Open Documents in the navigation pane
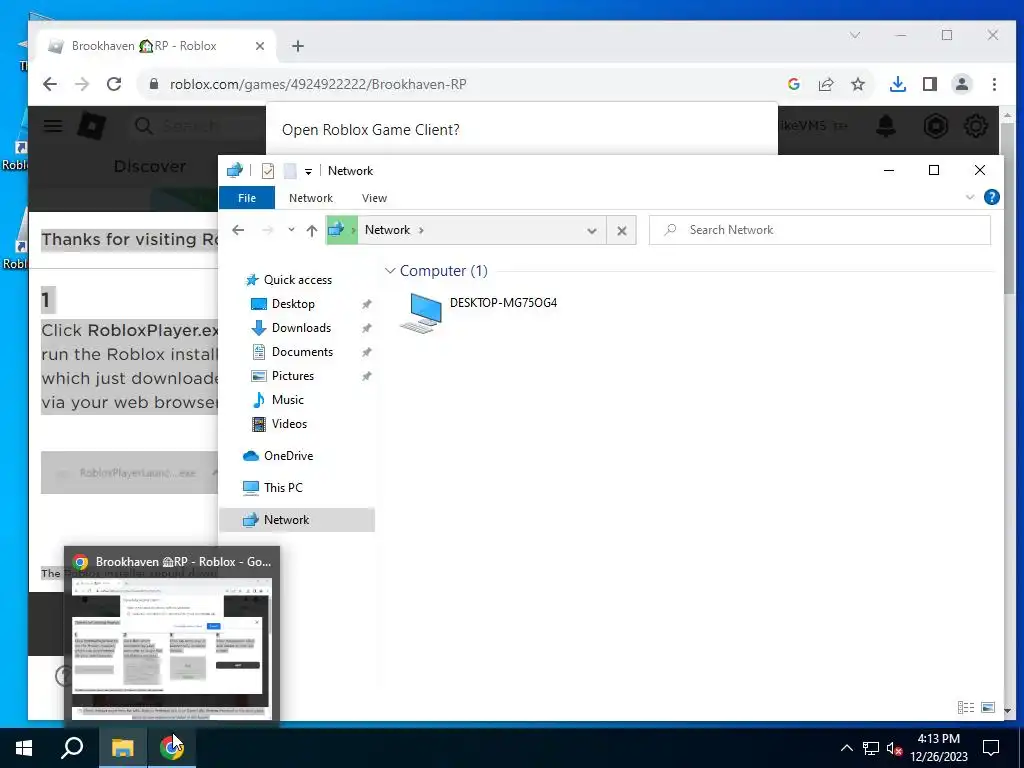 (302, 352)
